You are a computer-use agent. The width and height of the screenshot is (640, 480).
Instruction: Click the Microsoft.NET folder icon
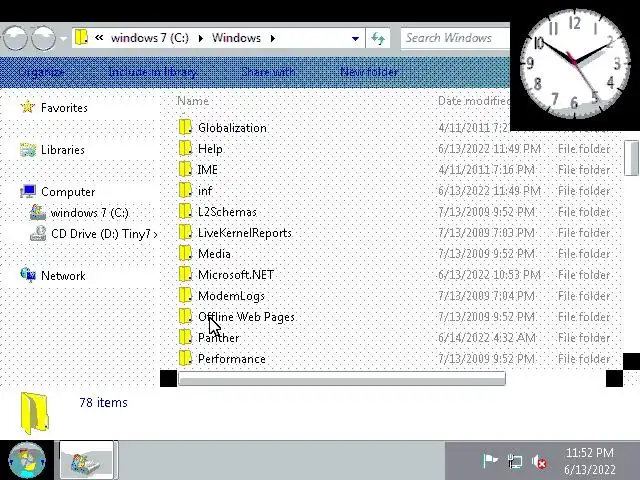click(x=185, y=274)
